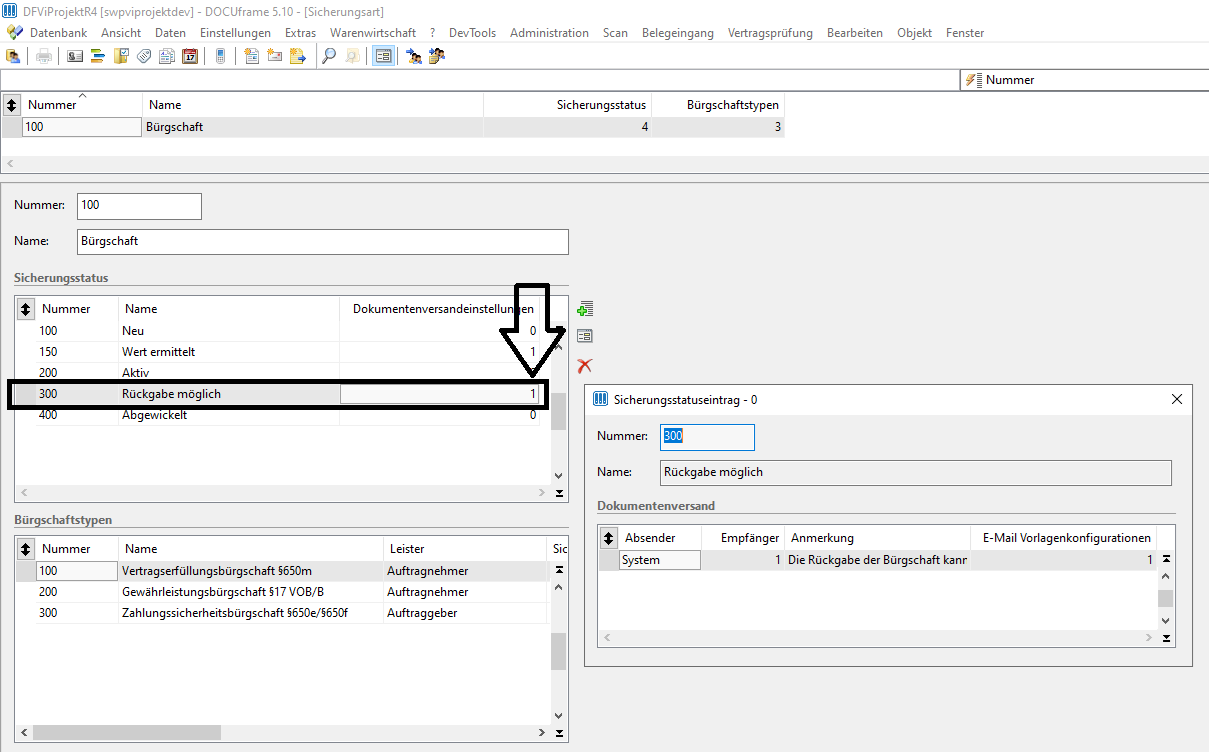Select the Wert ermittelt status row
The height and width of the screenshot is (752, 1209).
coord(278,352)
